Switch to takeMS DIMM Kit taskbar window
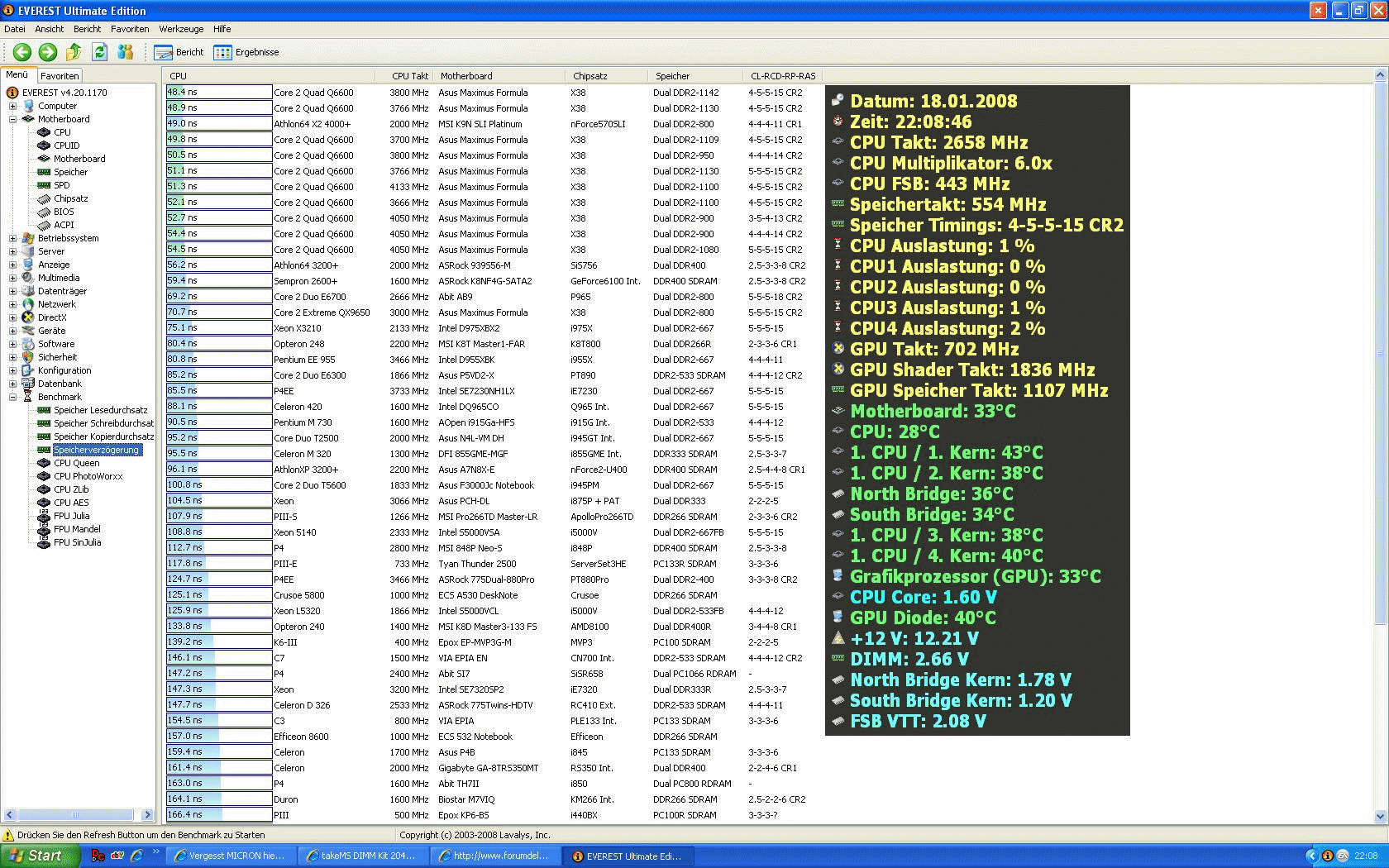This screenshot has width=1389, height=868. coord(361,856)
